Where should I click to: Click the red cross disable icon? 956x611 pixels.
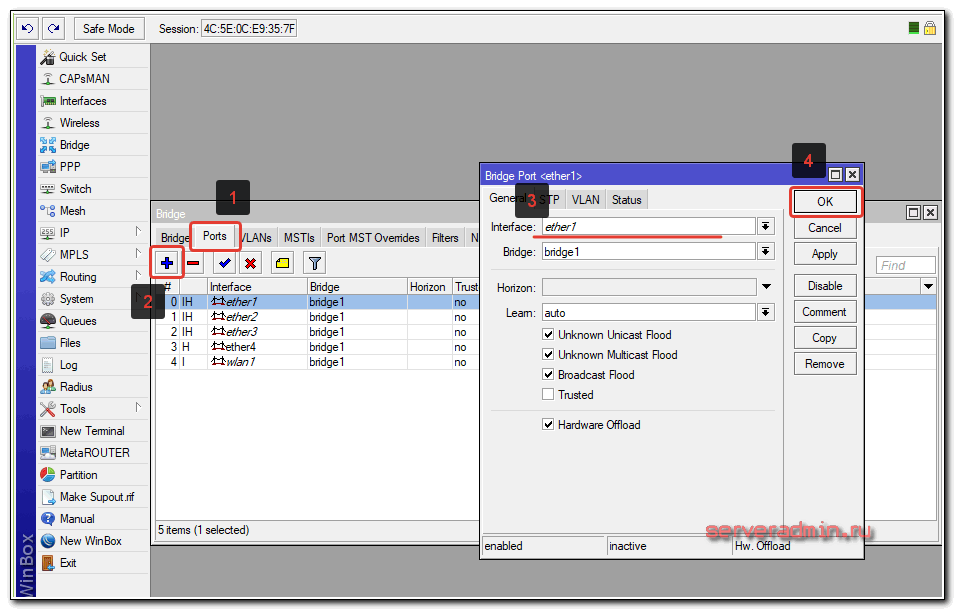[251, 264]
